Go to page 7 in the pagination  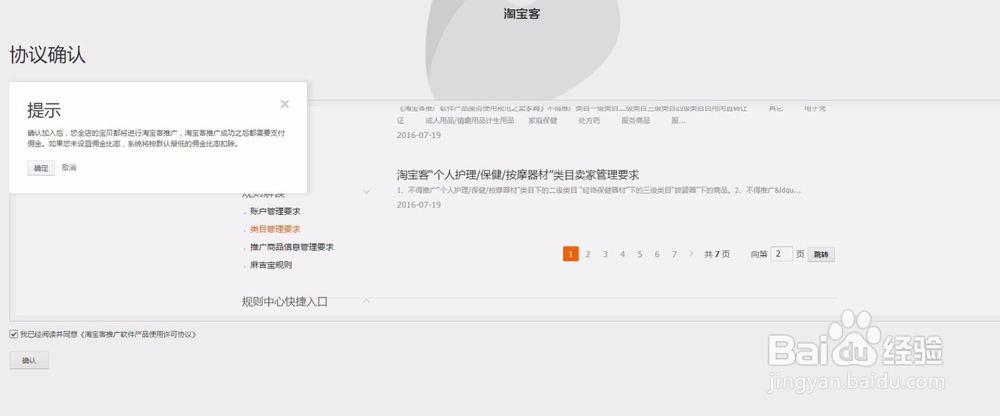(674, 254)
